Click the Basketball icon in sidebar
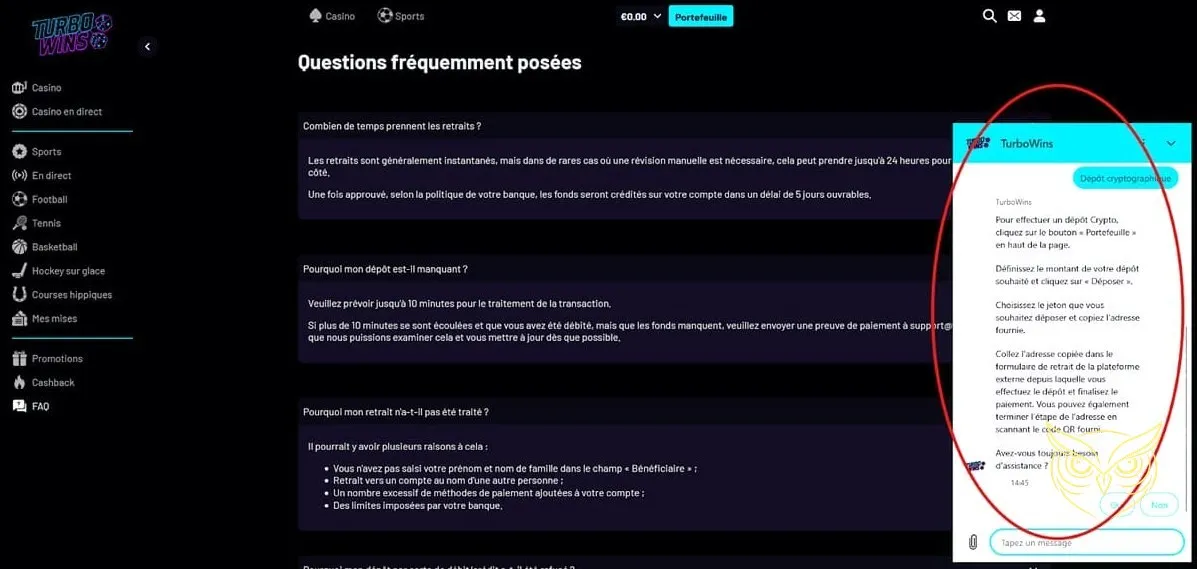 pos(19,247)
